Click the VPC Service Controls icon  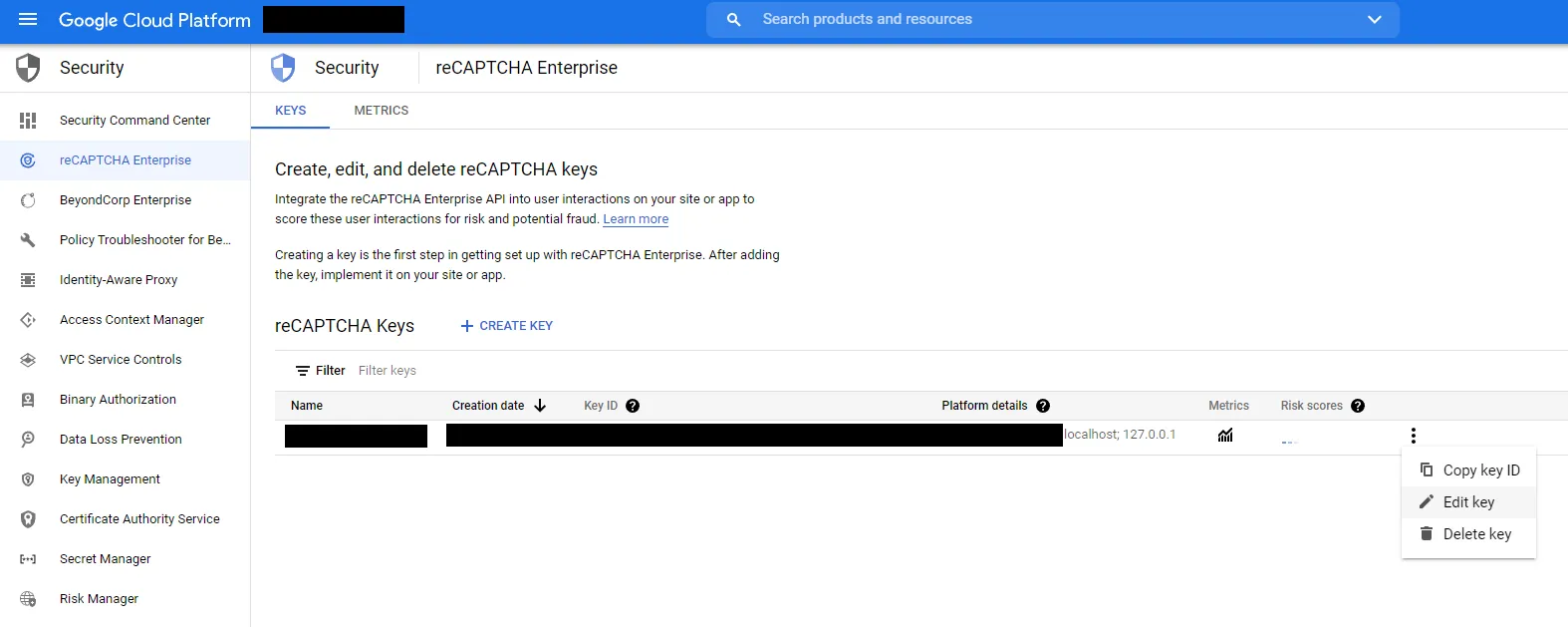(x=28, y=360)
